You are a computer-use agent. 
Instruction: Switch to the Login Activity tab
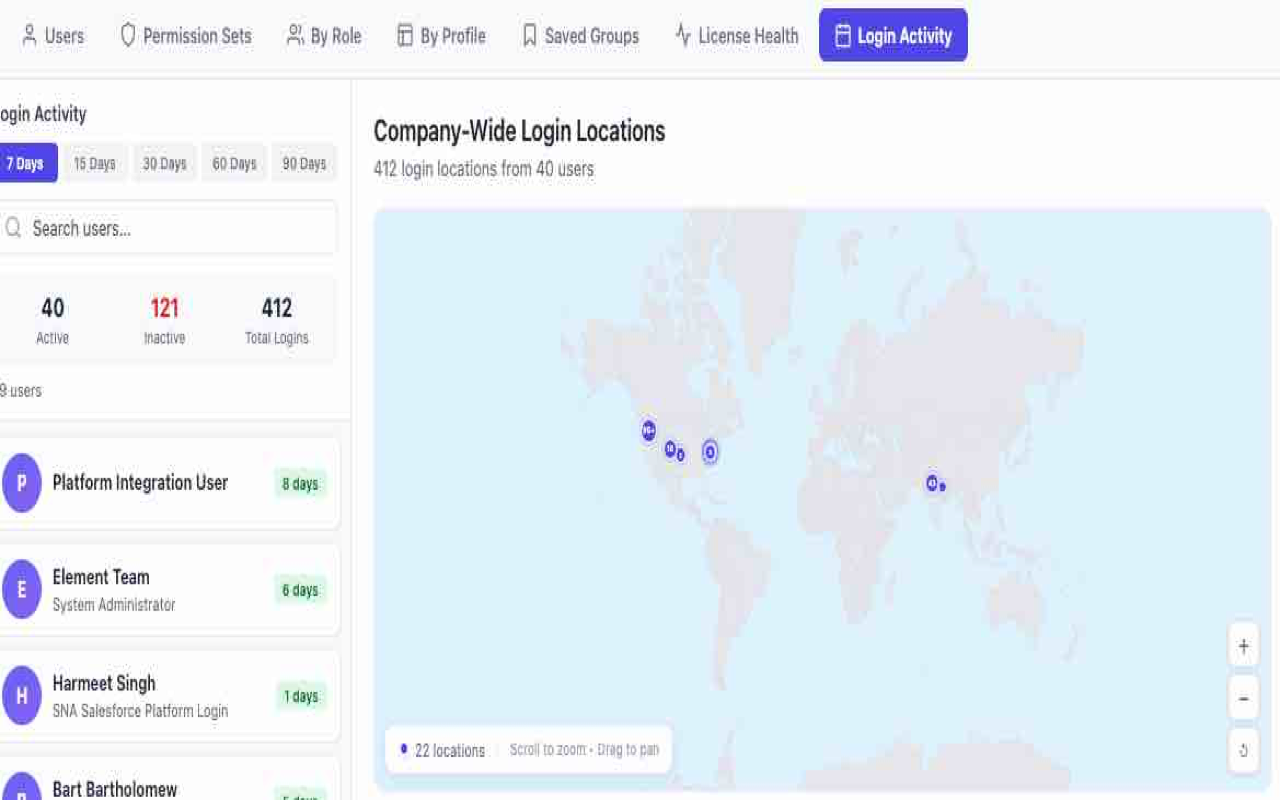point(893,35)
